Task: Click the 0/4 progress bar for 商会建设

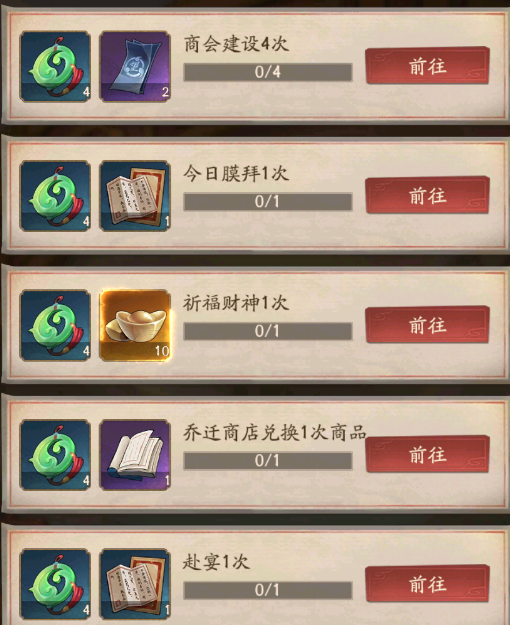Action: point(268,72)
